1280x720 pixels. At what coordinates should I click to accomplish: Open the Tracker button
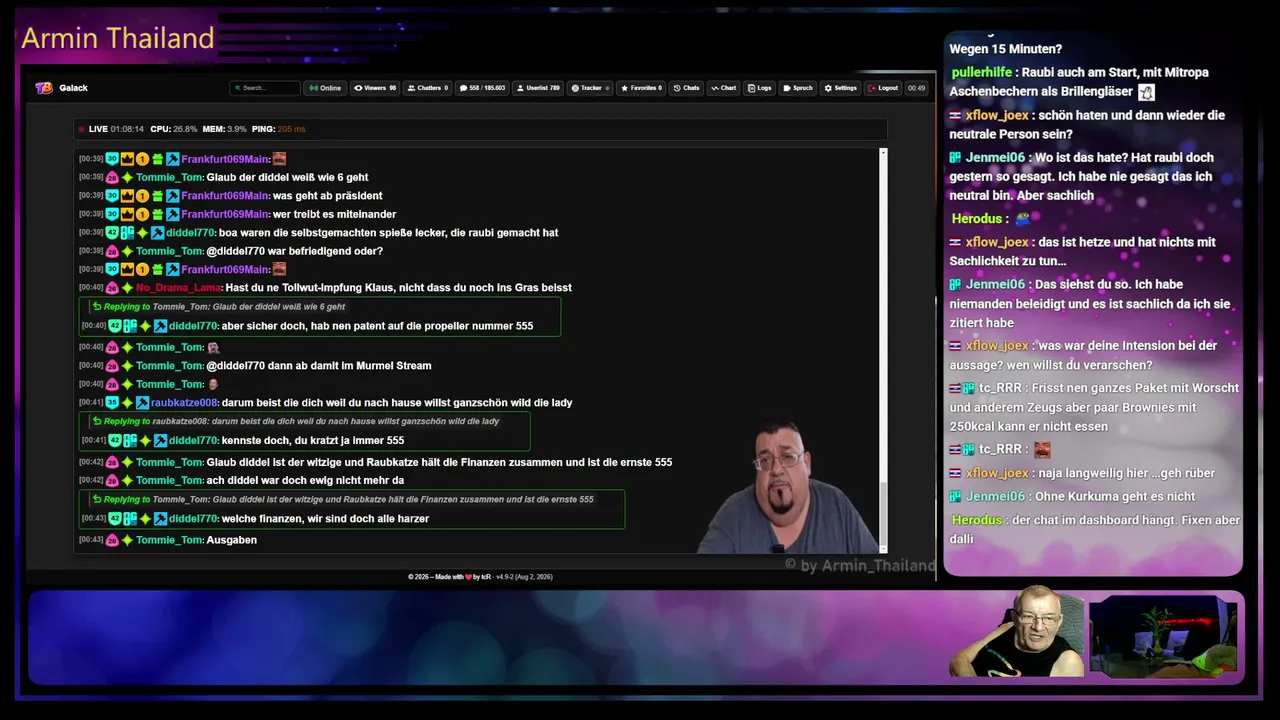click(x=591, y=88)
